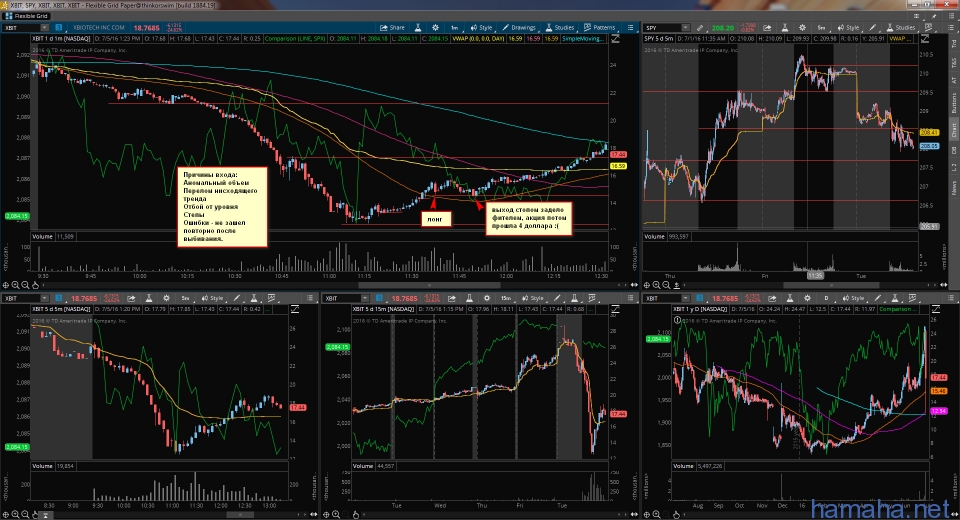Open News sidebar tab on right edge
Viewport: 960px width, 520px height.
click(954, 187)
